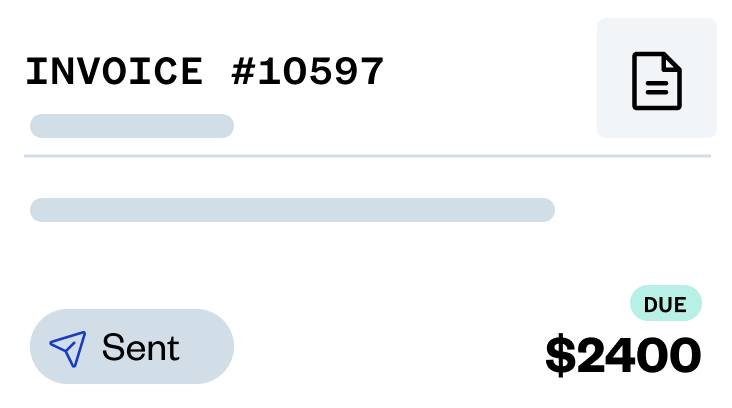Viewport: 732px width, 408px height.
Task: Open the document file icon
Action: [657, 80]
